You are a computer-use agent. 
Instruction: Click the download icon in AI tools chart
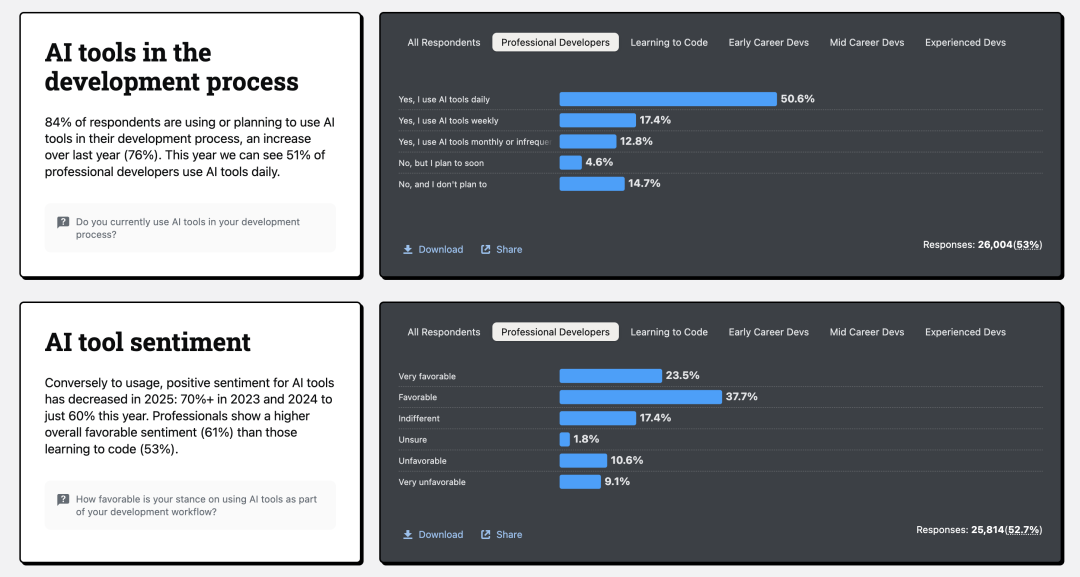[x=408, y=249]
